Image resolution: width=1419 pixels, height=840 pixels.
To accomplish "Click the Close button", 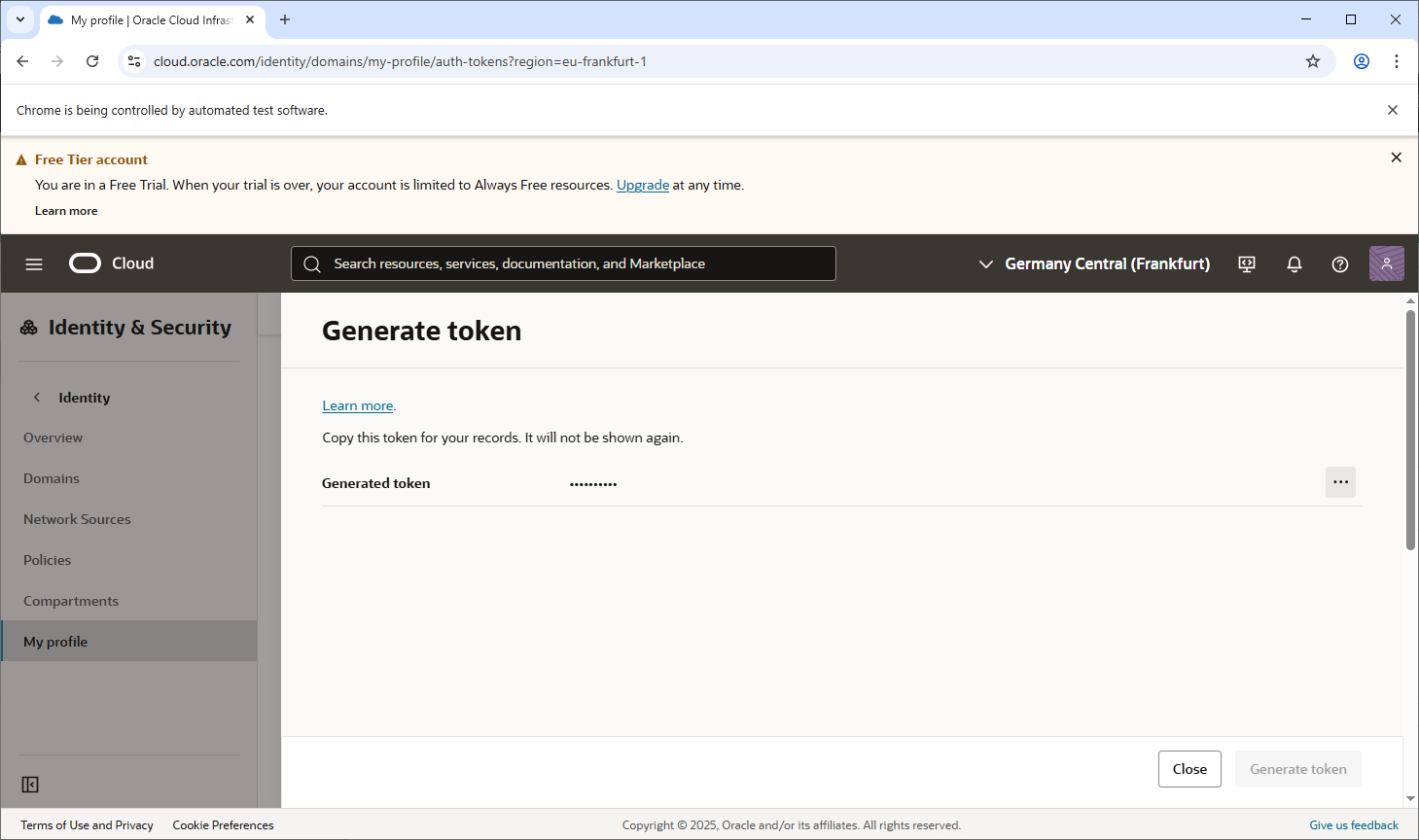I will (1188, 769).
